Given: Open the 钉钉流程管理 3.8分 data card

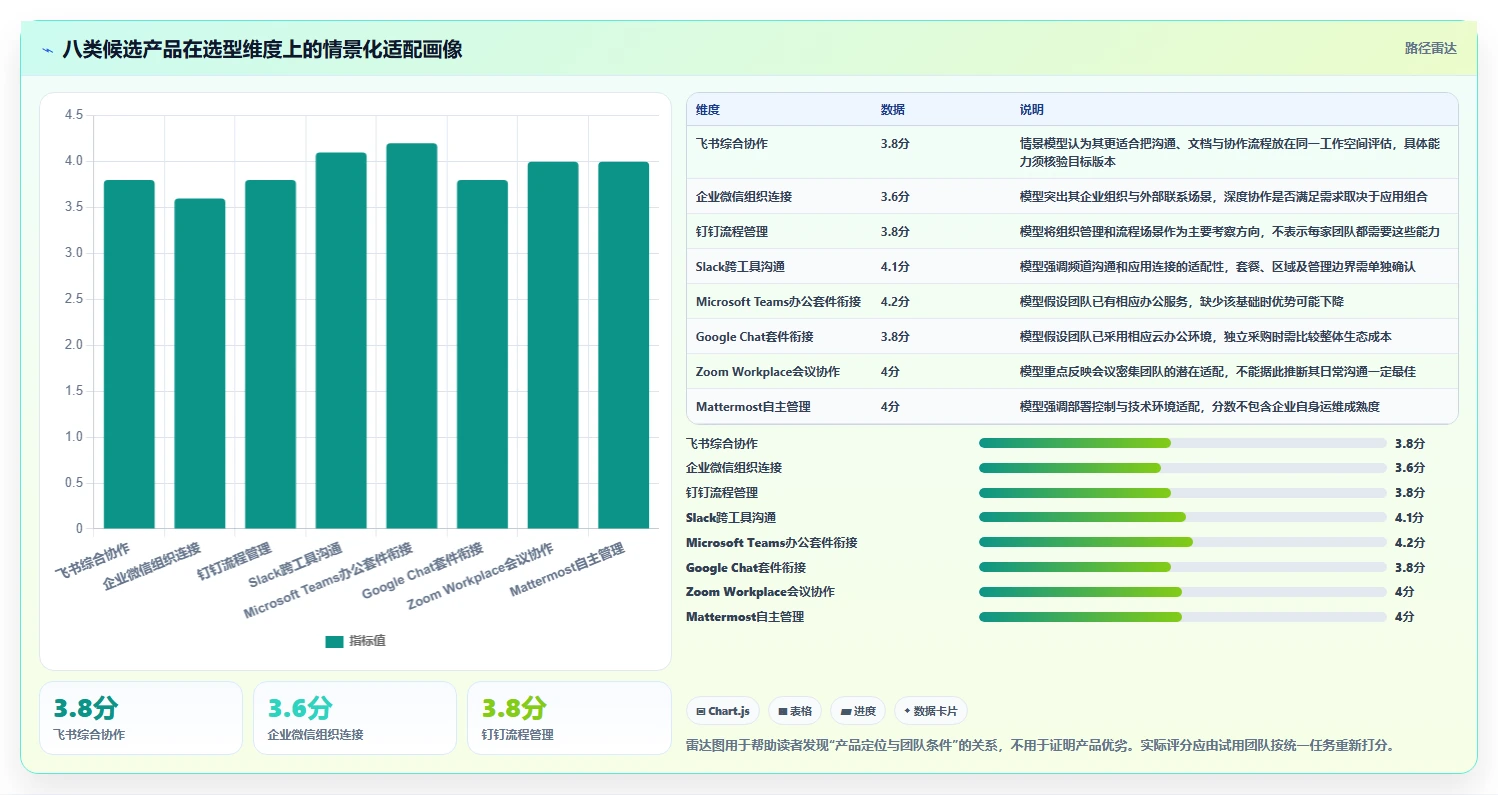Looking at the screenshot, I should [x=569, y=718].
